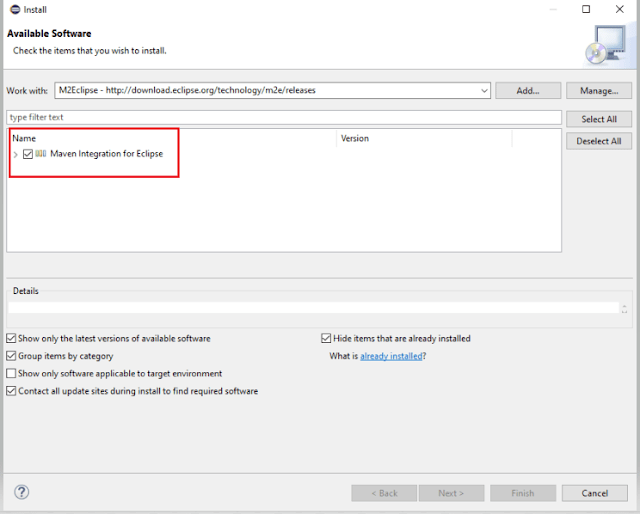The height and width of the screenshot is (514, 640).
Task: Disable Group items by category
Action: click(x=11, y=356)
